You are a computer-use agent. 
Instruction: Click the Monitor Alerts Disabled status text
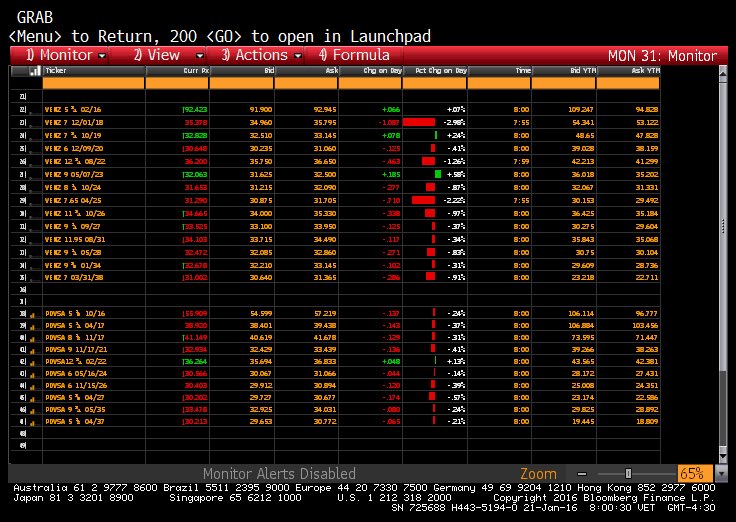[279, 474]
